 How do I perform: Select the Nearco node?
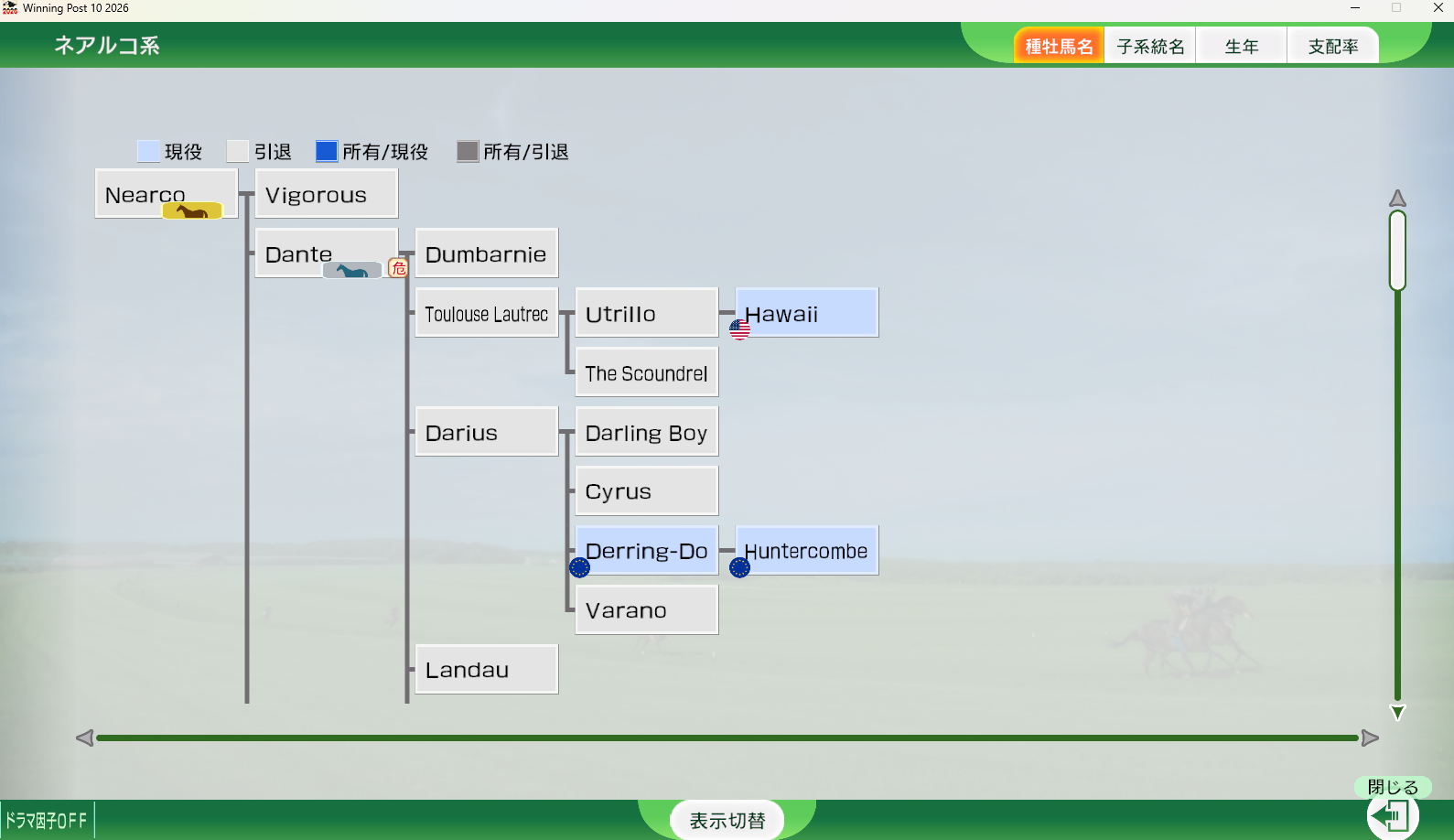167,193
